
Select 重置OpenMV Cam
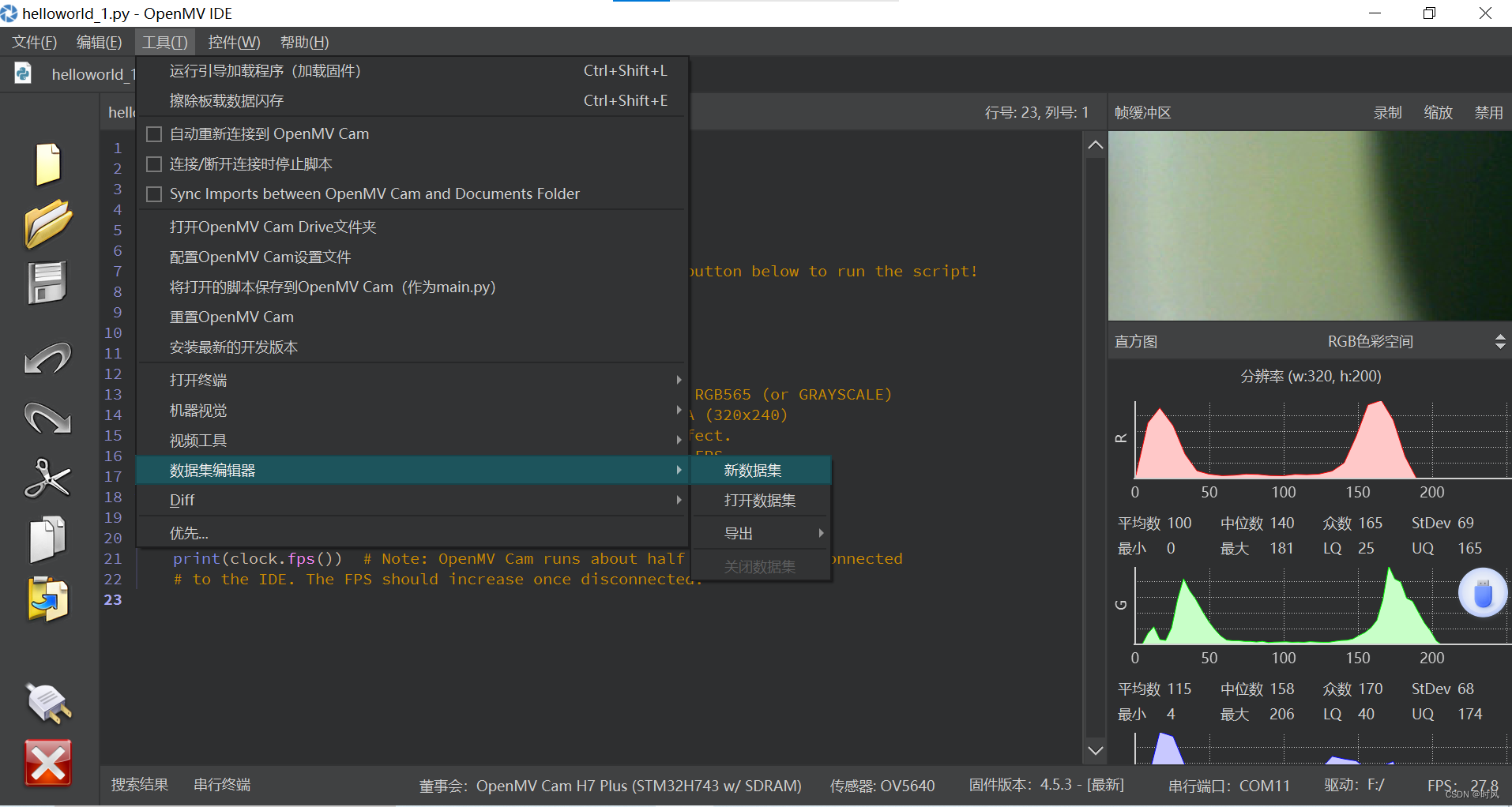pyautogui.click(x=412, y=317)
